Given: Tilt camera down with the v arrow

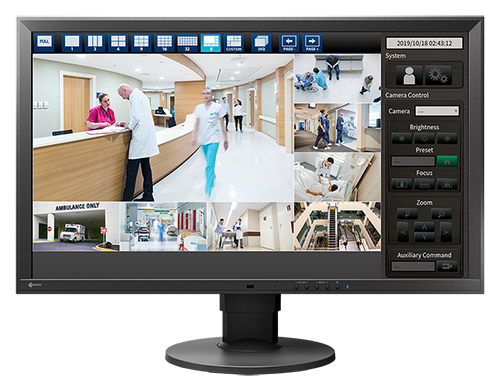Looking at the screenshot, I should (424, 237).
